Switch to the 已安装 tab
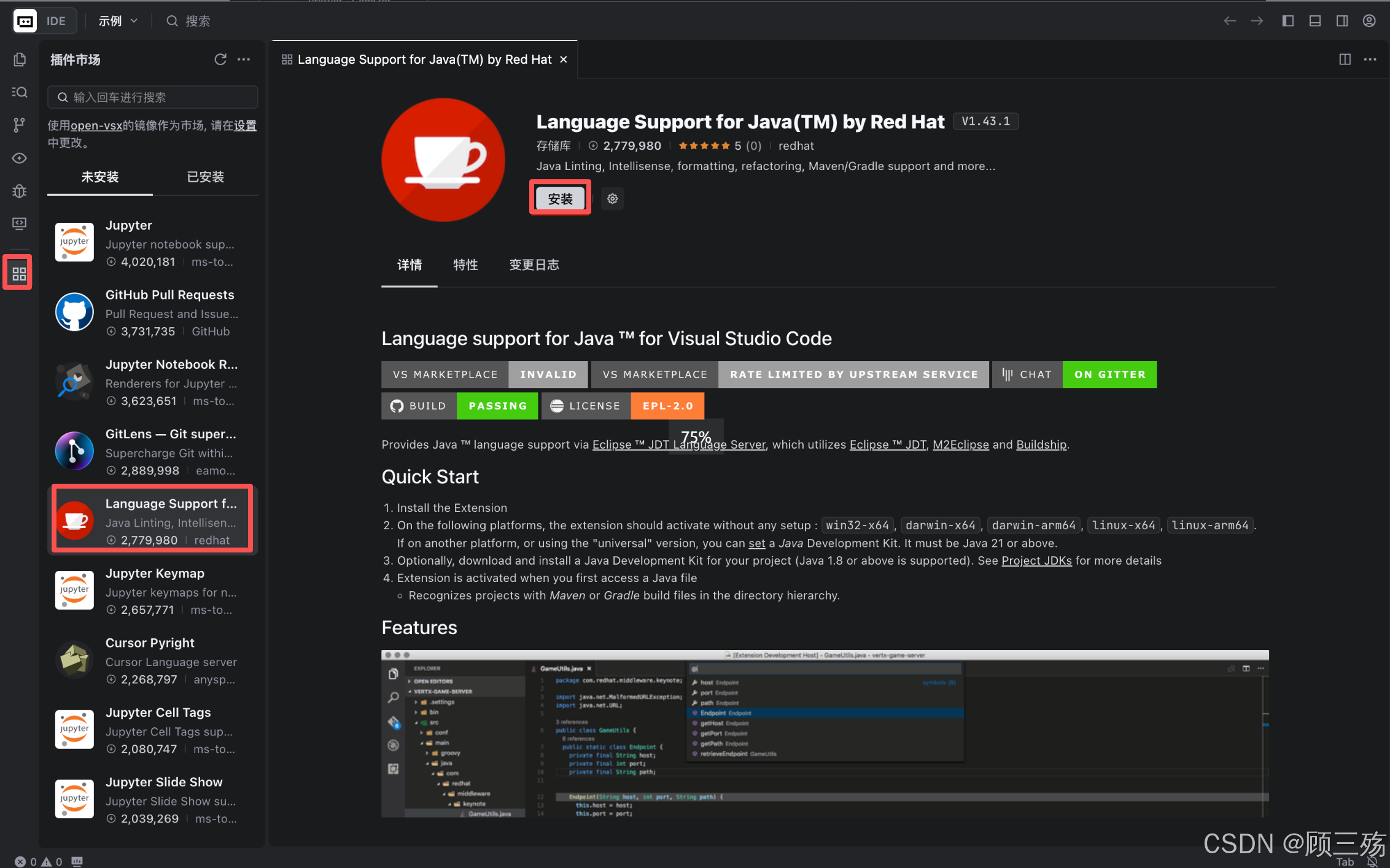The height and width of the screenshot is (868, 1390). (x=205, y=177)
